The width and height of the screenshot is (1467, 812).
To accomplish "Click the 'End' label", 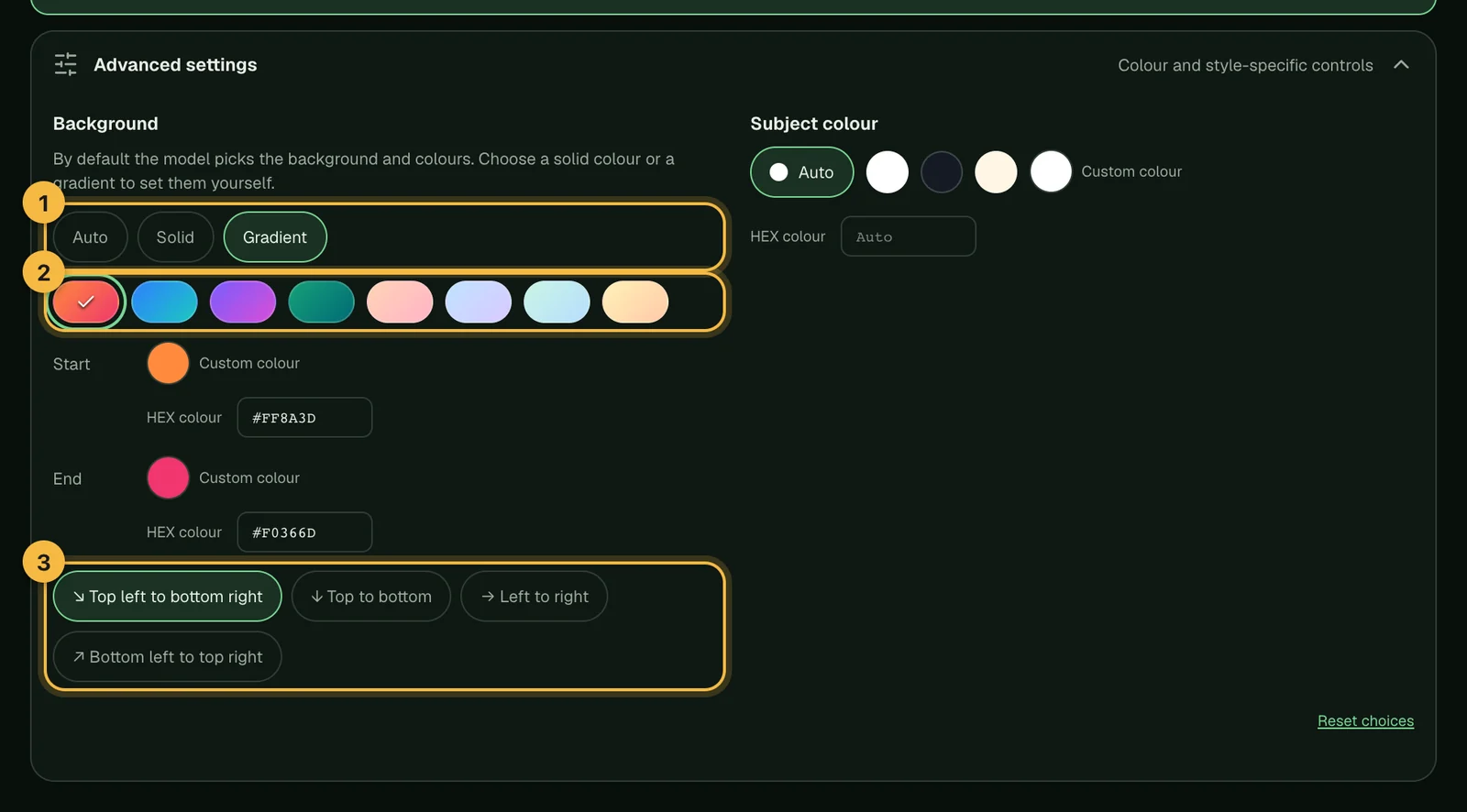I will click(67, 478).
